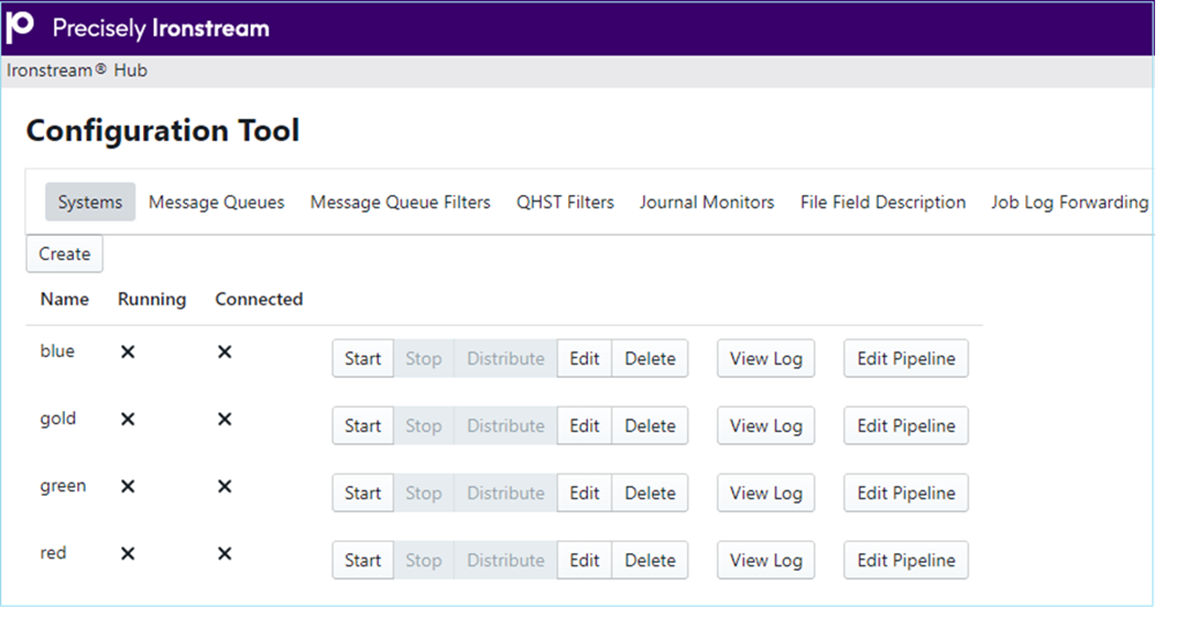1200x640 pixels.
Task: View Log for gold system
Action: [x=766, y=425]
